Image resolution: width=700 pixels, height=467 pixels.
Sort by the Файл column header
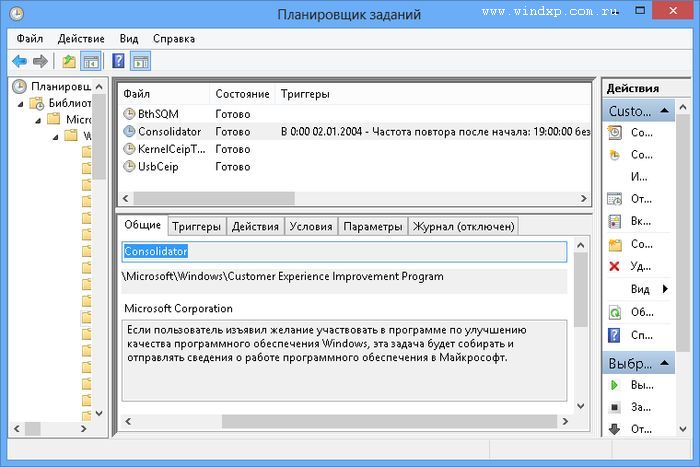(x=165, y=94)
